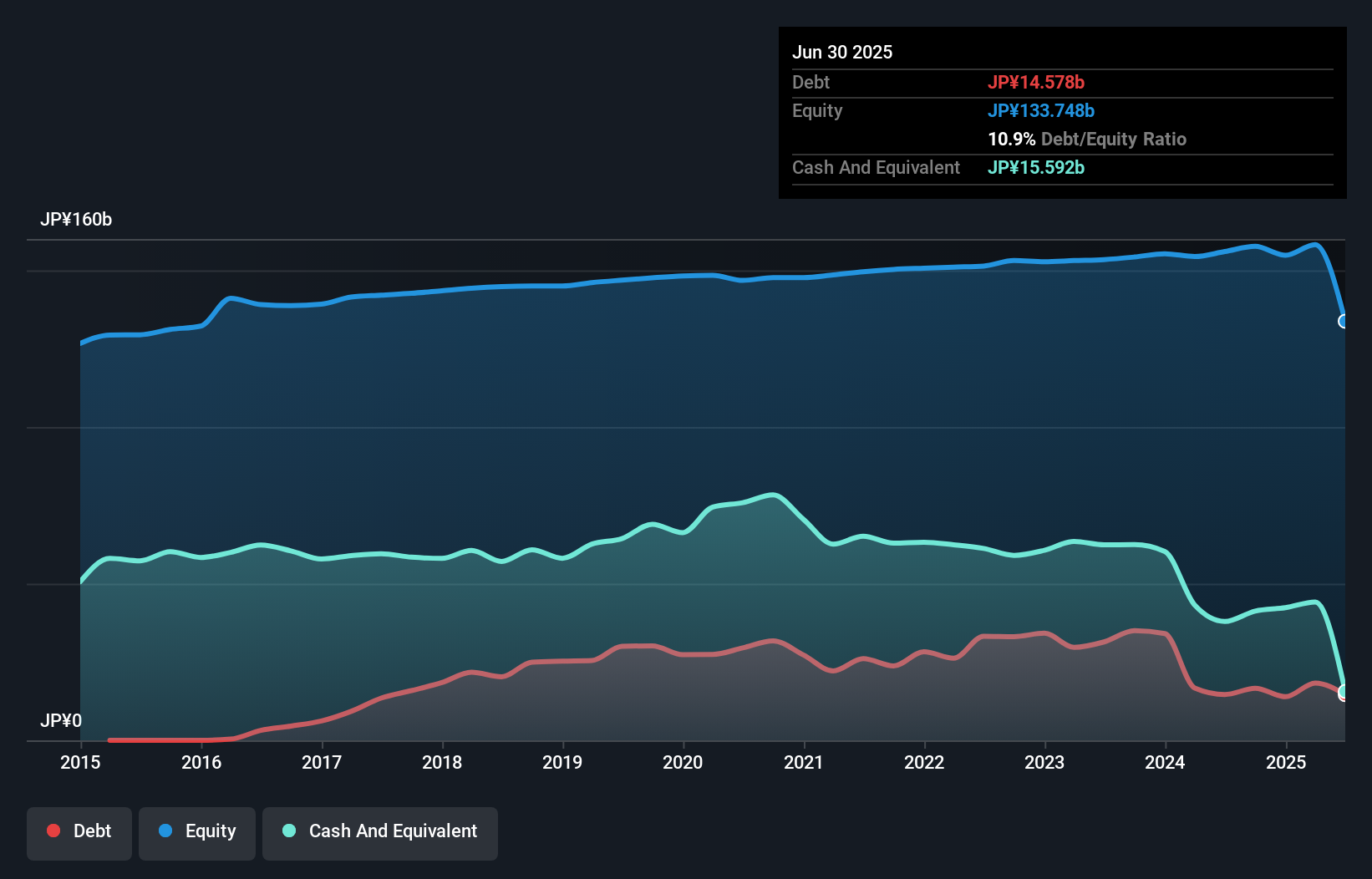Screen dimensions: 1372x879
Task: Click the blue Equity legend dot
Action: (165, 831)
